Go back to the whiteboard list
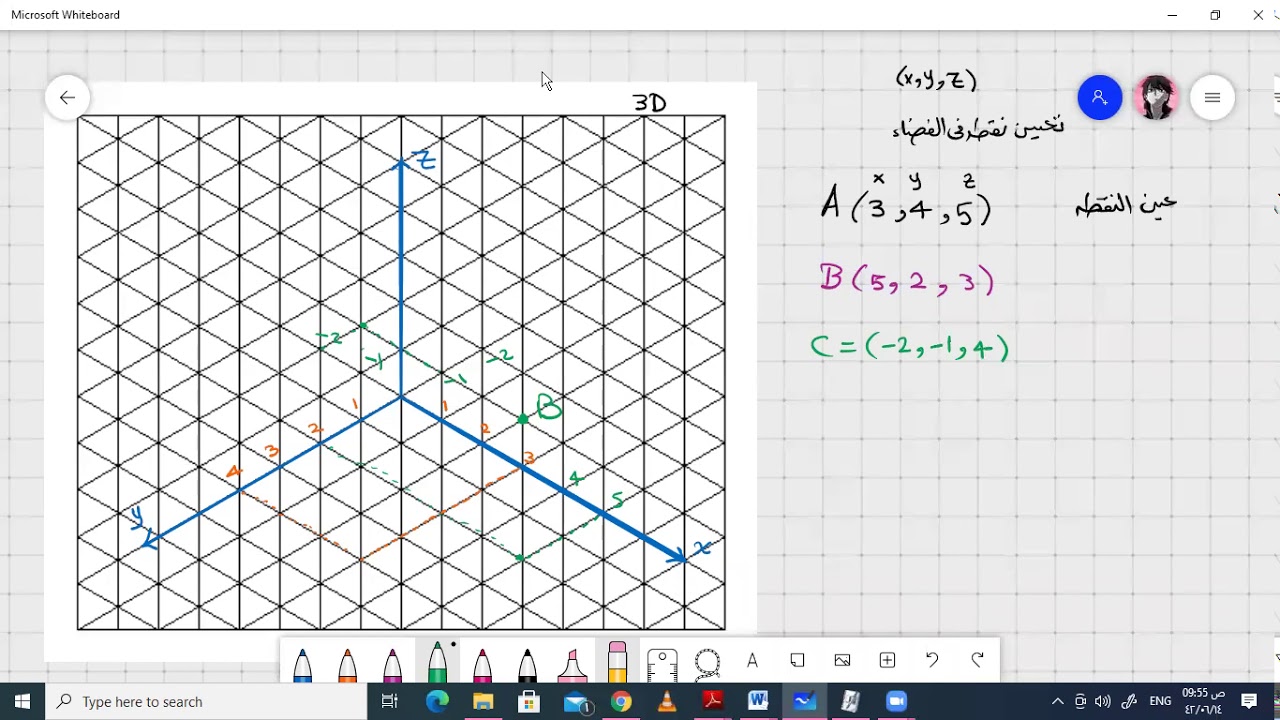Viewport: 1280px width, 720px height. point(67,97)
